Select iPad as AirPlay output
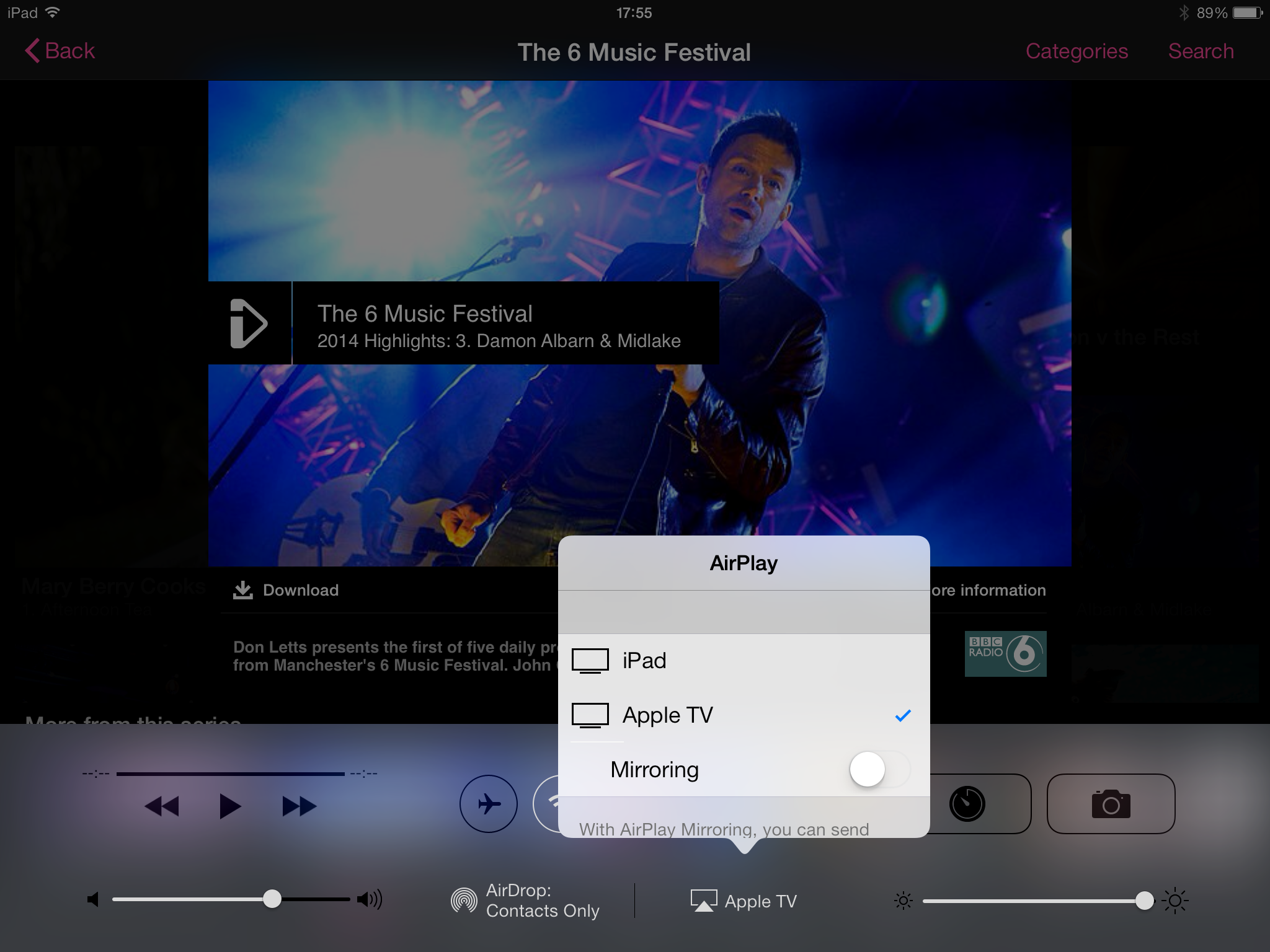Viewport: 1270px width, 952px height. tap(744, 661)
